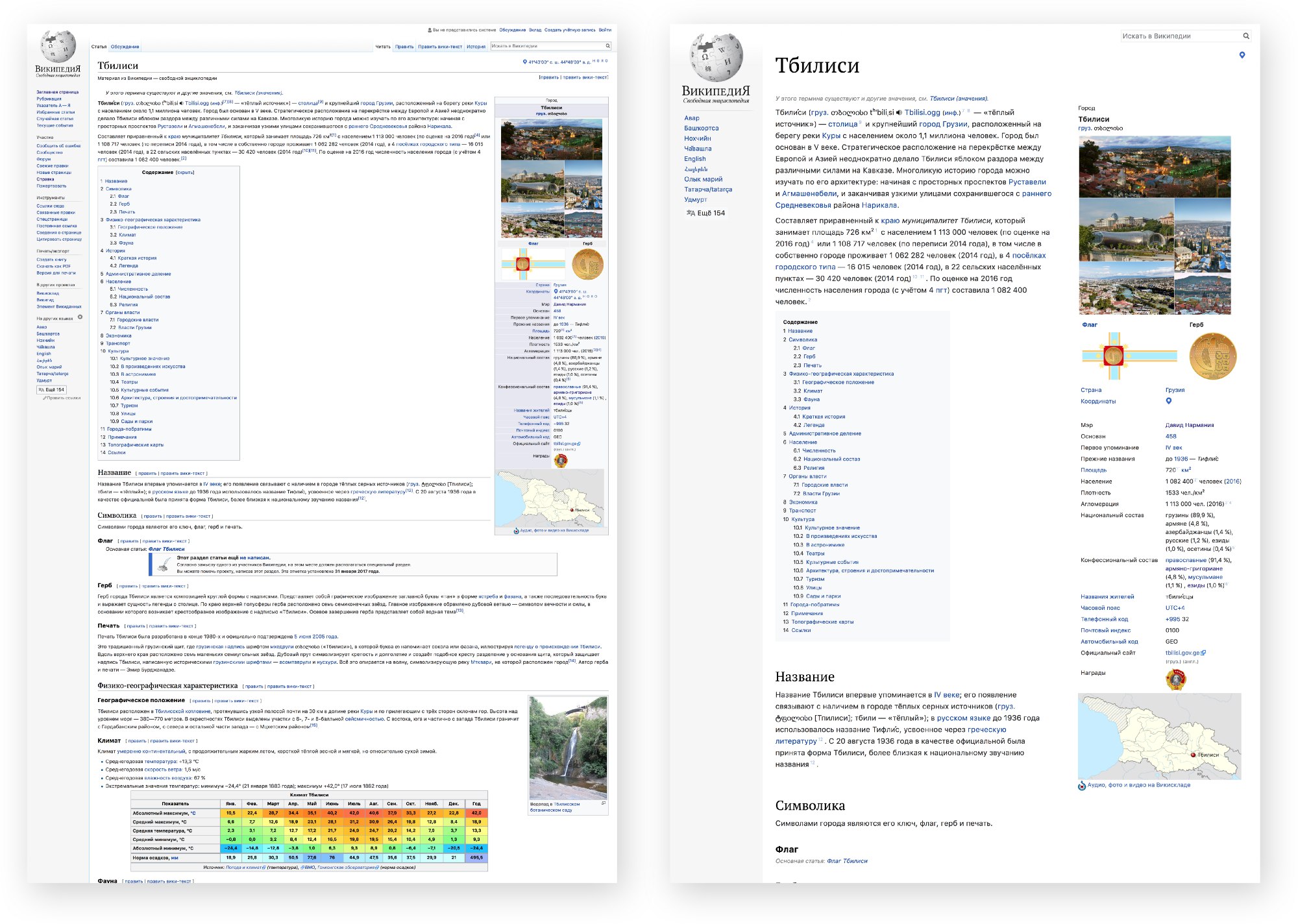Viewport: 1298px width, 924px height.
Task: Click 'Давид Нармания' mayor link in right infobox
Action: pyautogui.click(x=1190, y=425)
